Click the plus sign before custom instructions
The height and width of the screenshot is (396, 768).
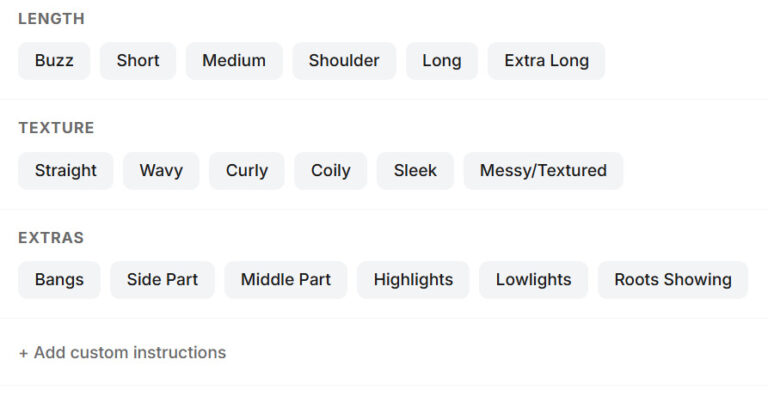23,353
